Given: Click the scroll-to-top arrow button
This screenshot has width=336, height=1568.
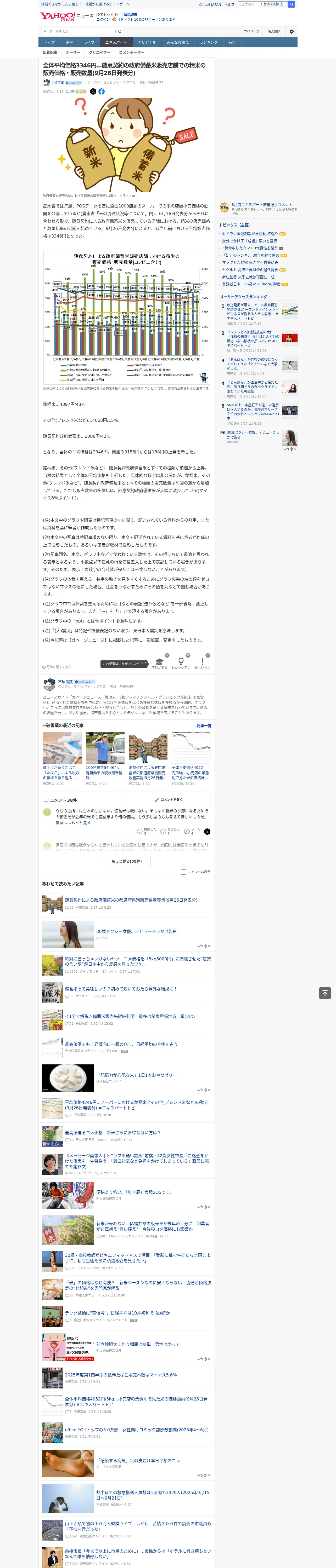Looking at the screenshot, I should point(325,993).
